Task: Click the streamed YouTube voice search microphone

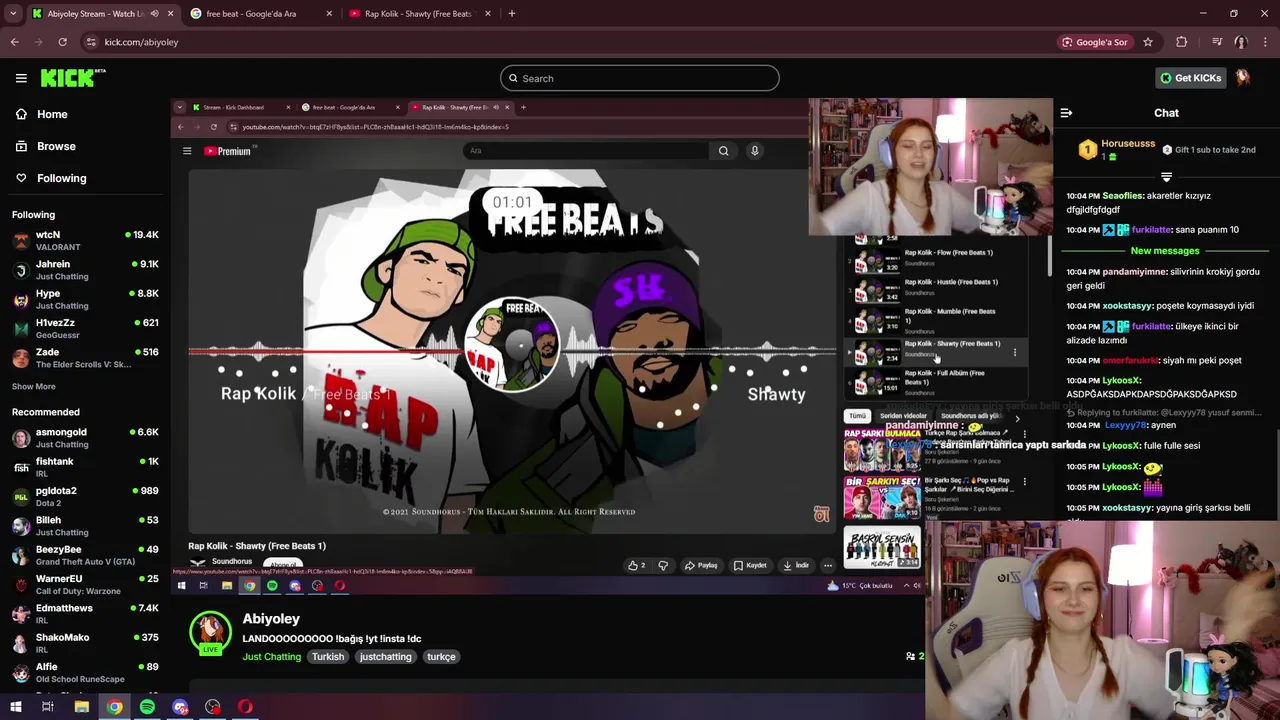Action: pos(755,151)
